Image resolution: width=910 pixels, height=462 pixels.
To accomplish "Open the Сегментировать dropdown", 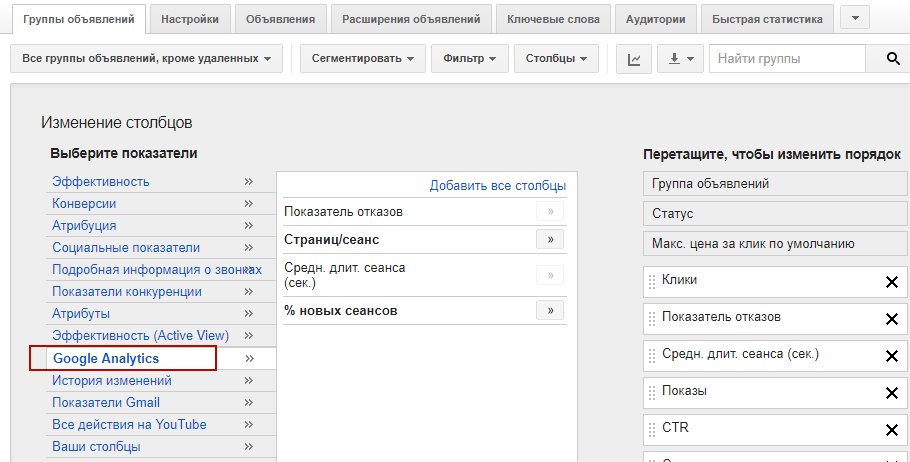I will 362,59.
